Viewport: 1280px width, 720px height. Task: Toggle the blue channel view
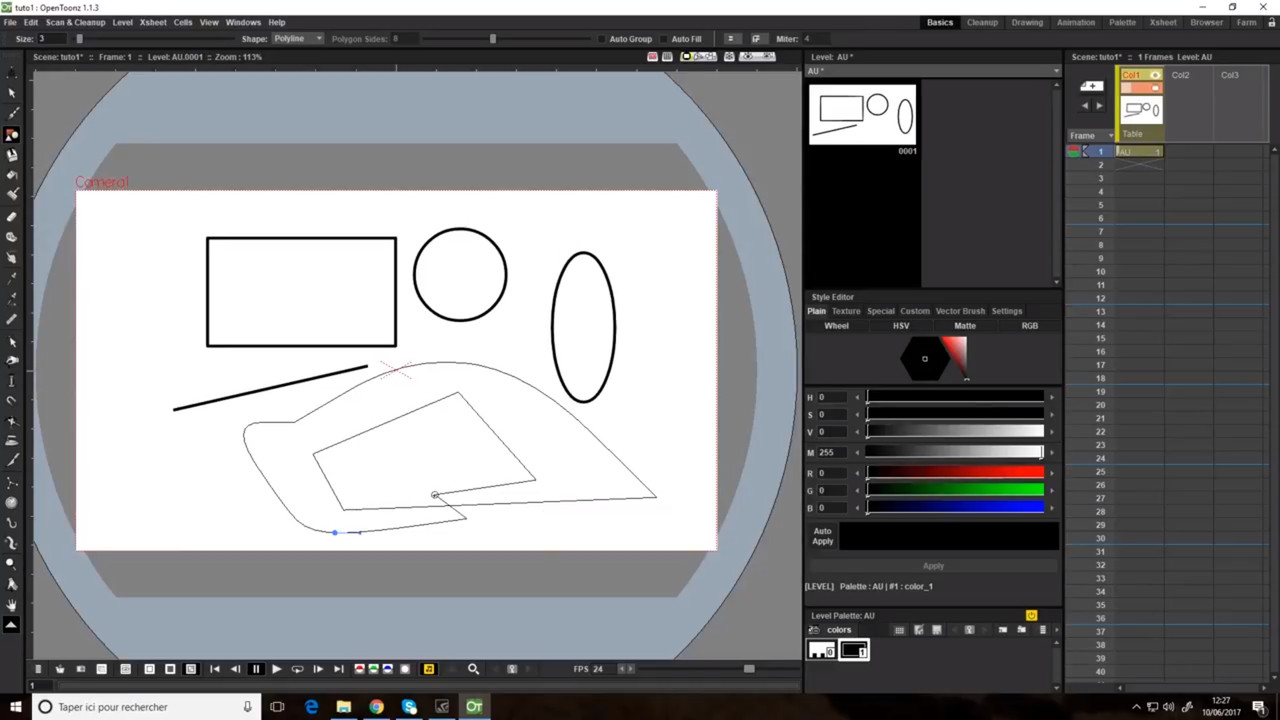(388, 669)
